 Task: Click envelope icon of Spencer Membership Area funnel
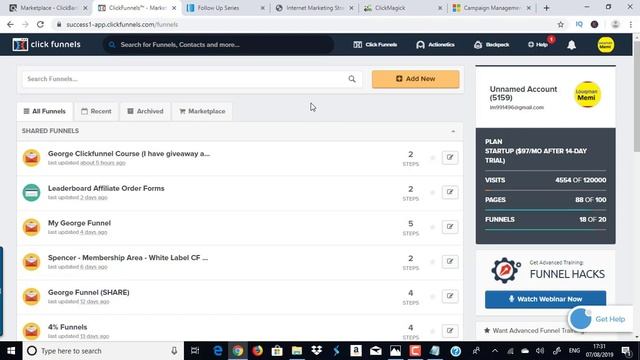click(31, 262)
